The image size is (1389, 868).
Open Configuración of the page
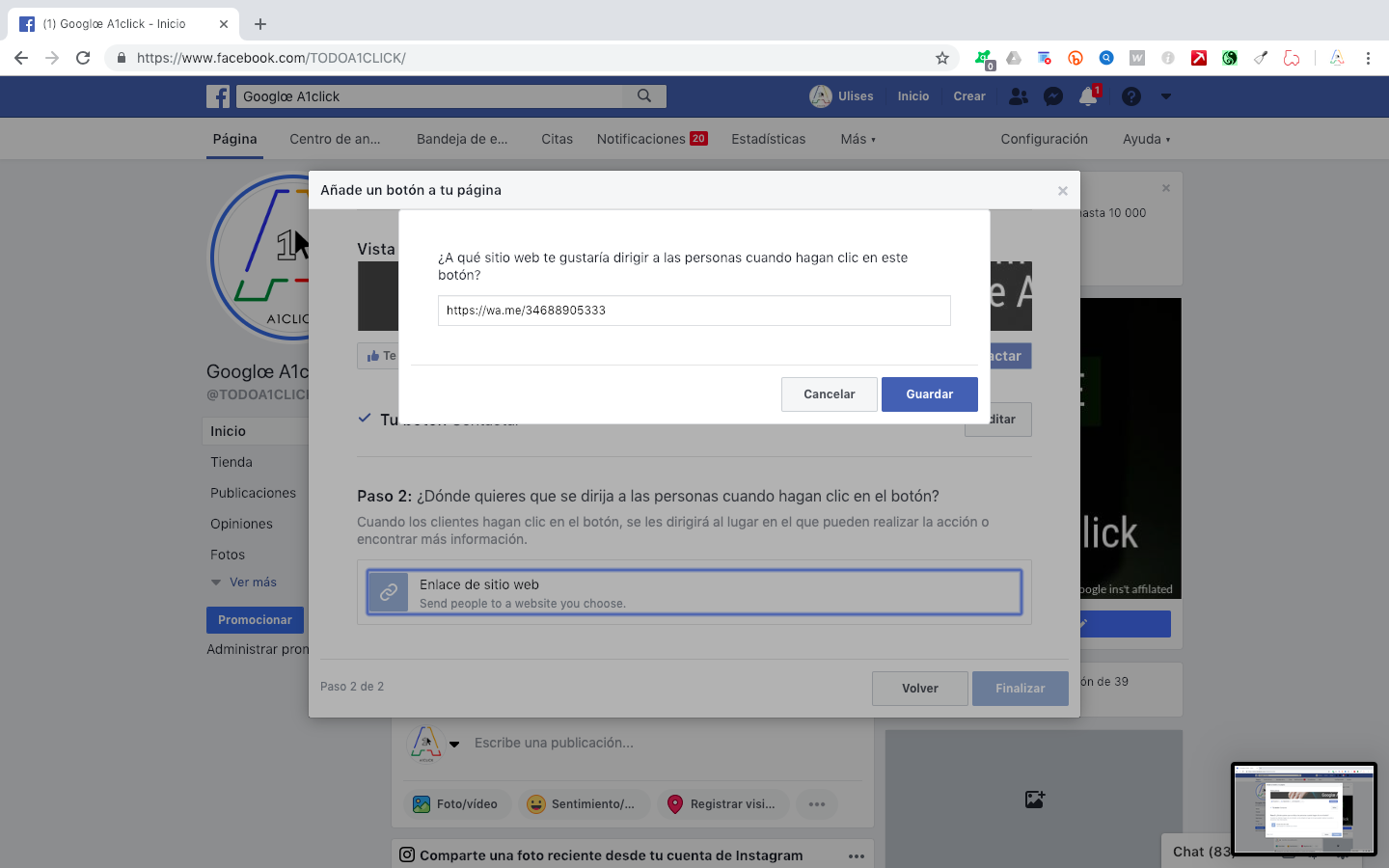(1044, 139)
